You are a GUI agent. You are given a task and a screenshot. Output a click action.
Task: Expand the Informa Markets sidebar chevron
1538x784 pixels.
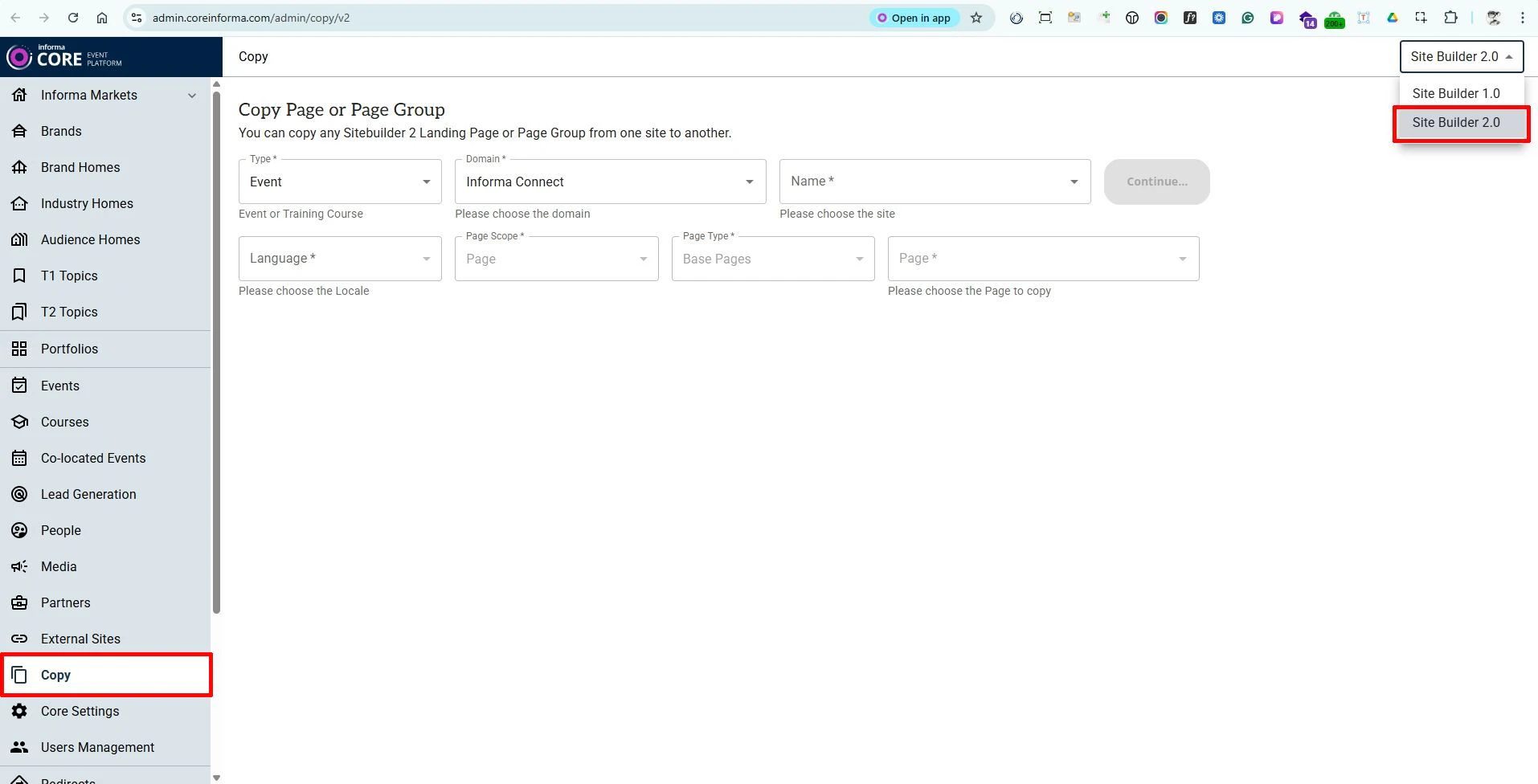click(192, 96)
